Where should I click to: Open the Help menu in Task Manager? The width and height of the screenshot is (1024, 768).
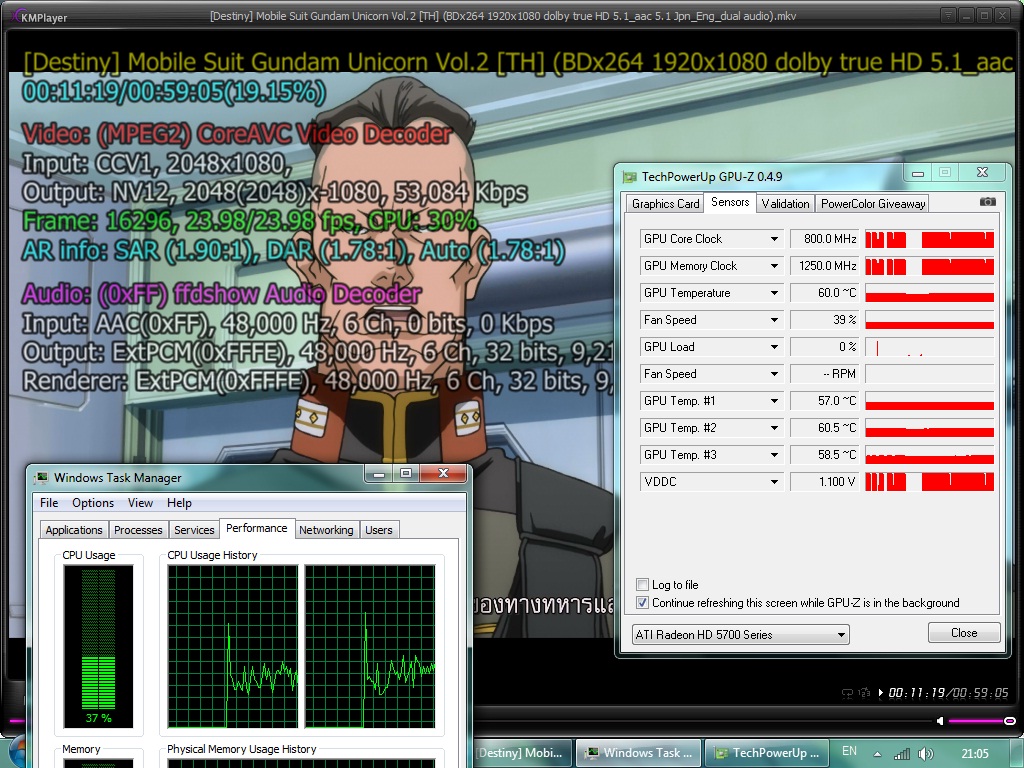pos(179,503)
